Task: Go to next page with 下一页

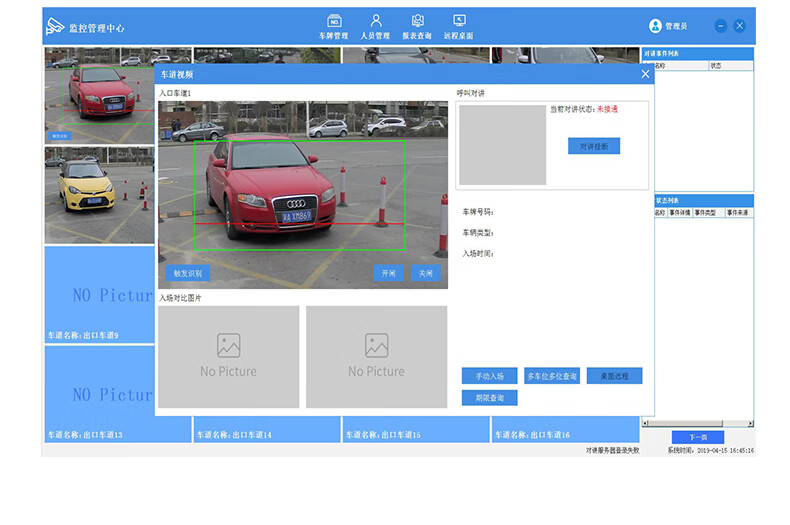Action: (697, 437)
